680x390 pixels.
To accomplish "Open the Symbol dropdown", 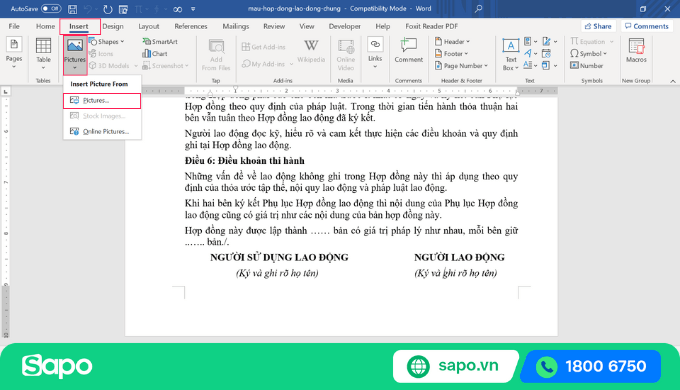I will pos(588,54).
